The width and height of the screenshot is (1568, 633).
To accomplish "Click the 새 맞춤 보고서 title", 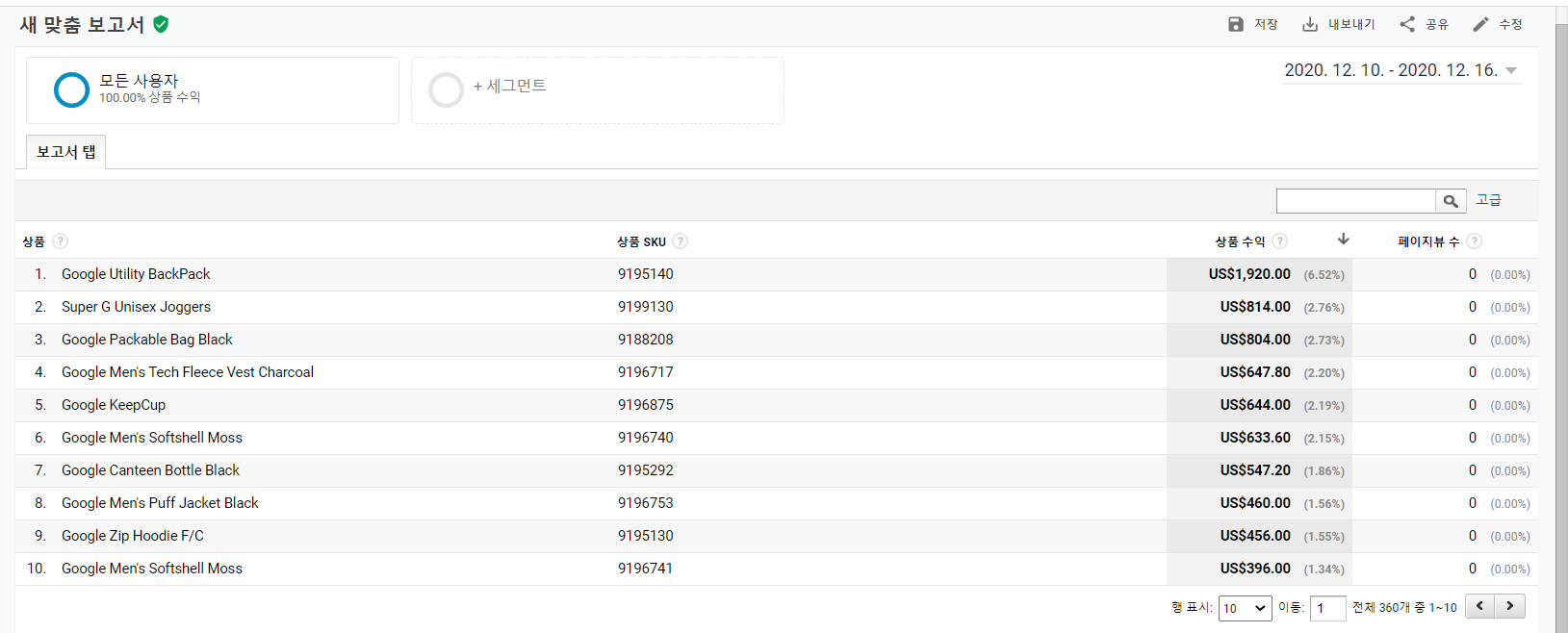I will (x=83, y=25).
